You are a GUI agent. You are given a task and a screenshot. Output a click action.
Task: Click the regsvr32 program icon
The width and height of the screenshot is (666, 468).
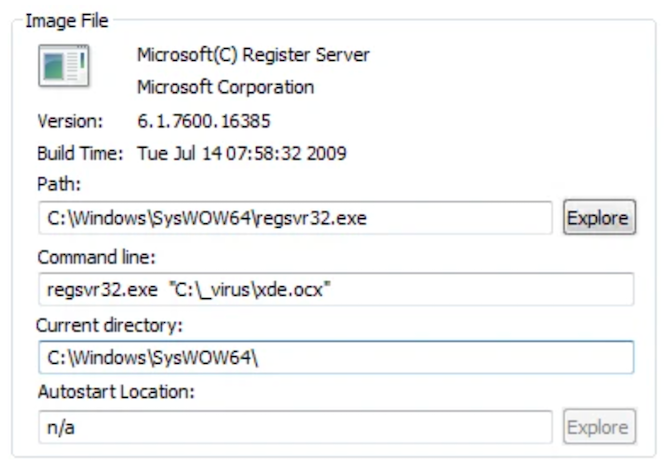(x=63, y=67)
